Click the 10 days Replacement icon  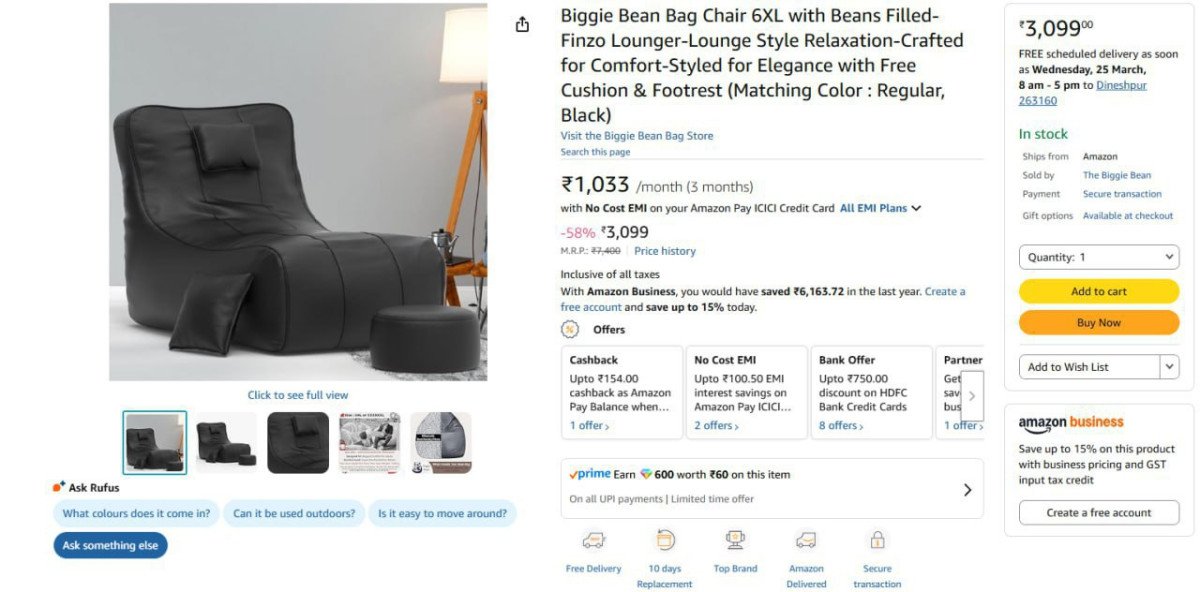coord(664,541)
